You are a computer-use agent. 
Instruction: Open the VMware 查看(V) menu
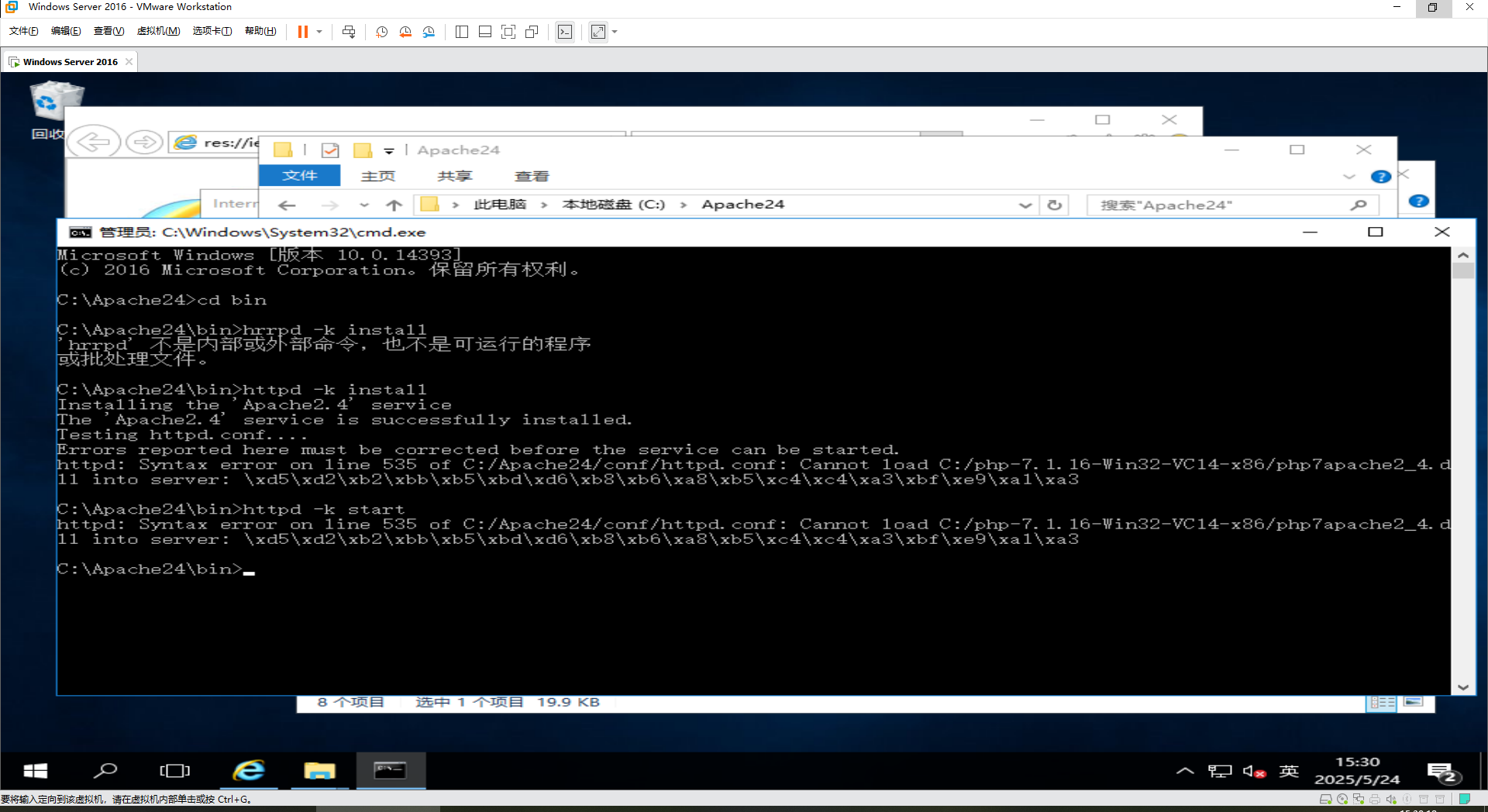click(x=108, y=31)
